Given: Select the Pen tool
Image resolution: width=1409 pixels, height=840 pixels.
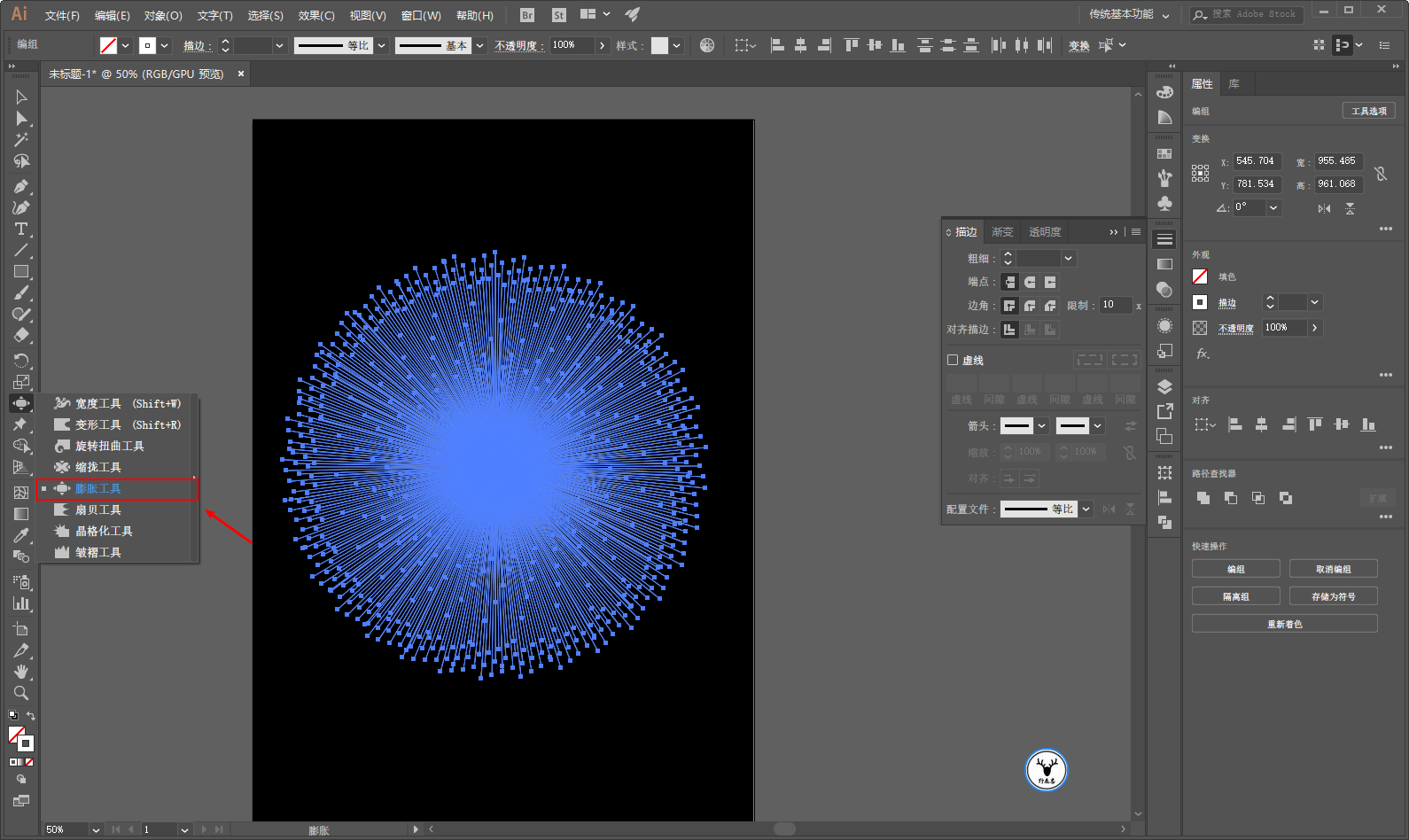Looking at the screenshot, I should 21,186.
